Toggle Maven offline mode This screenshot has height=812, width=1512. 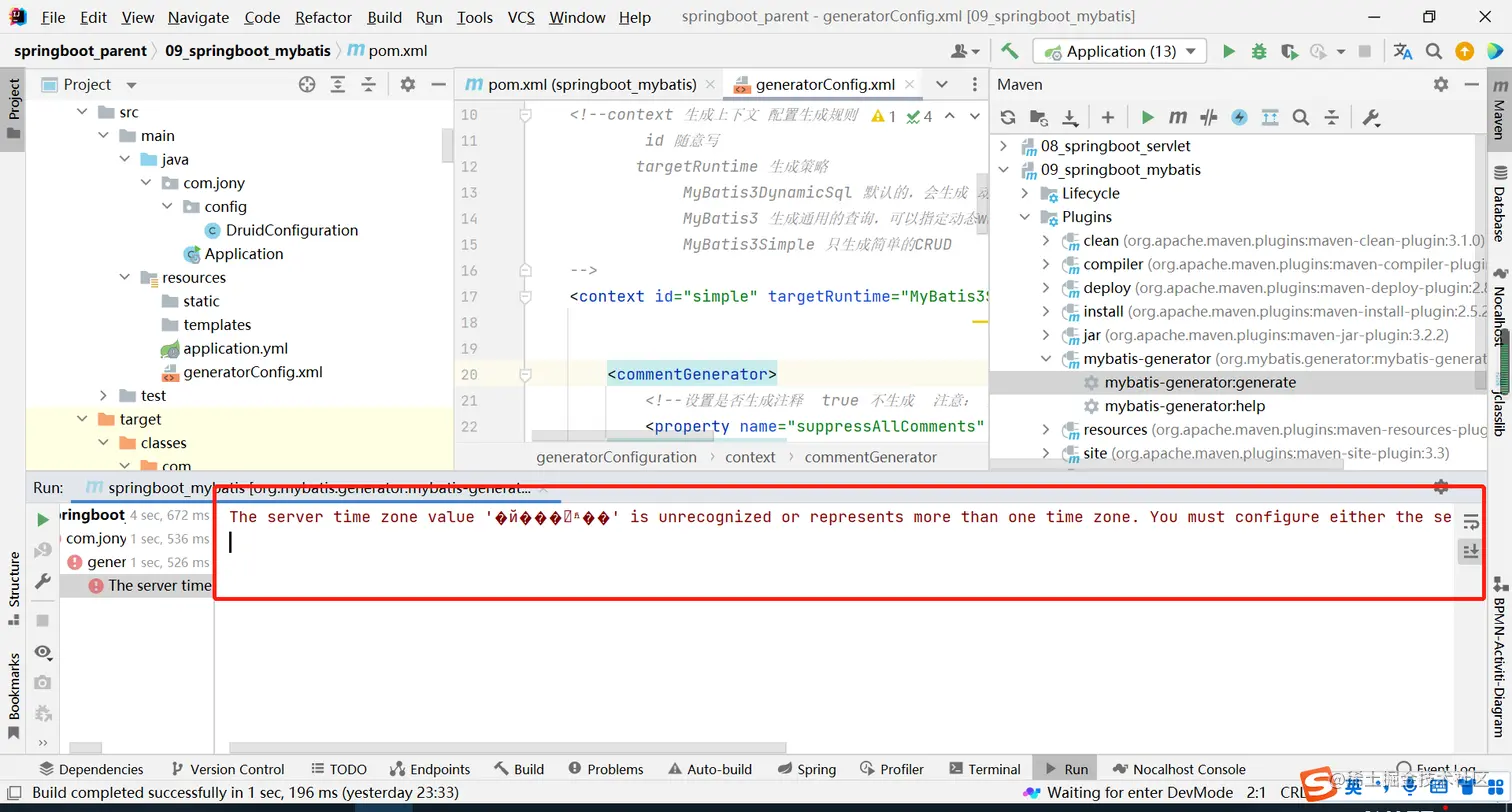(1209, 118)
